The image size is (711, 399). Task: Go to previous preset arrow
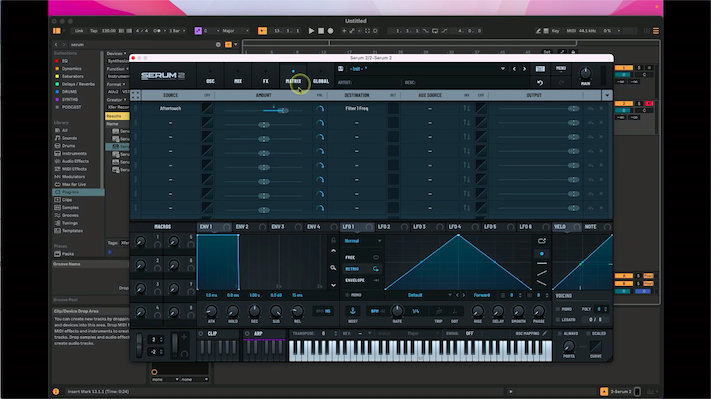pos(514,69)
